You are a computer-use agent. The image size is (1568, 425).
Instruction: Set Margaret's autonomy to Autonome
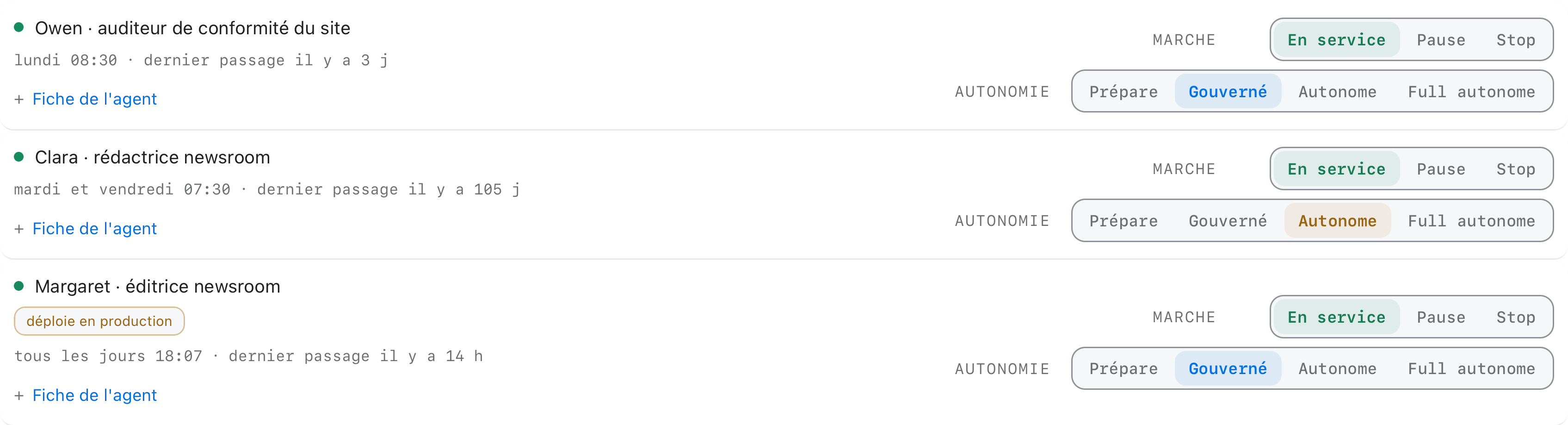click(1337, 369)
